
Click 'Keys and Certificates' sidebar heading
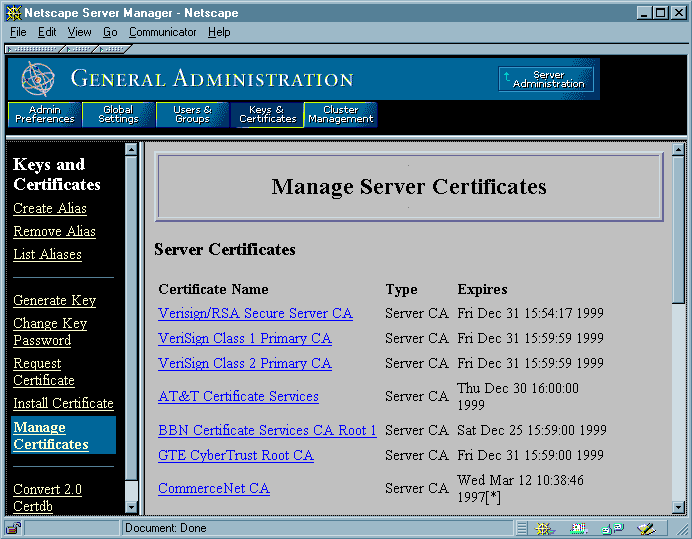click(x=57, y=174)
